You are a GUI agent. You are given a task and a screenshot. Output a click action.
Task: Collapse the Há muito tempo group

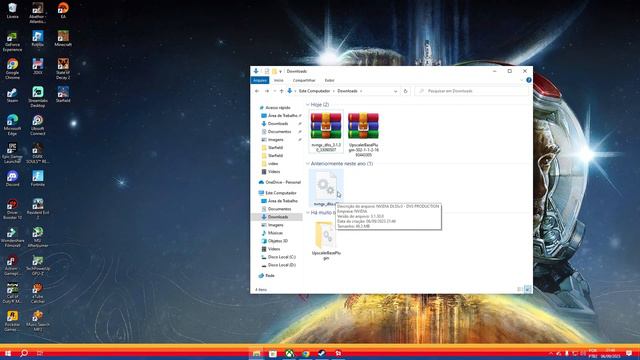(308, 213)
